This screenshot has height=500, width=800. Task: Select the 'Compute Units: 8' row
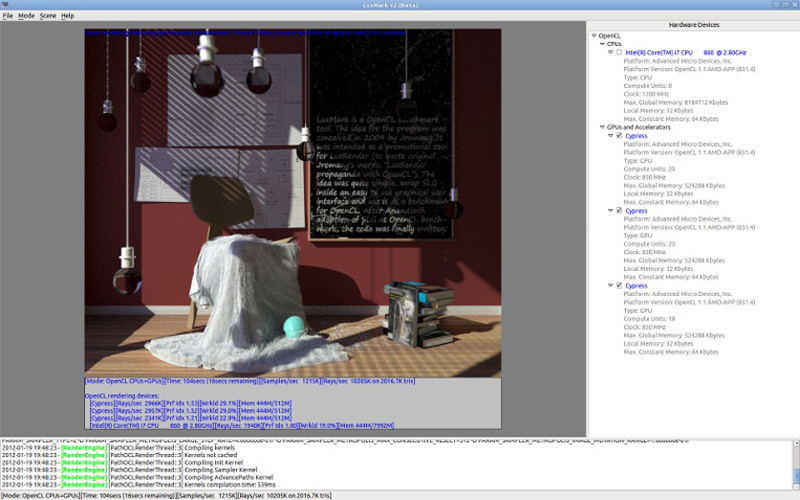click(x=648, y=86)
